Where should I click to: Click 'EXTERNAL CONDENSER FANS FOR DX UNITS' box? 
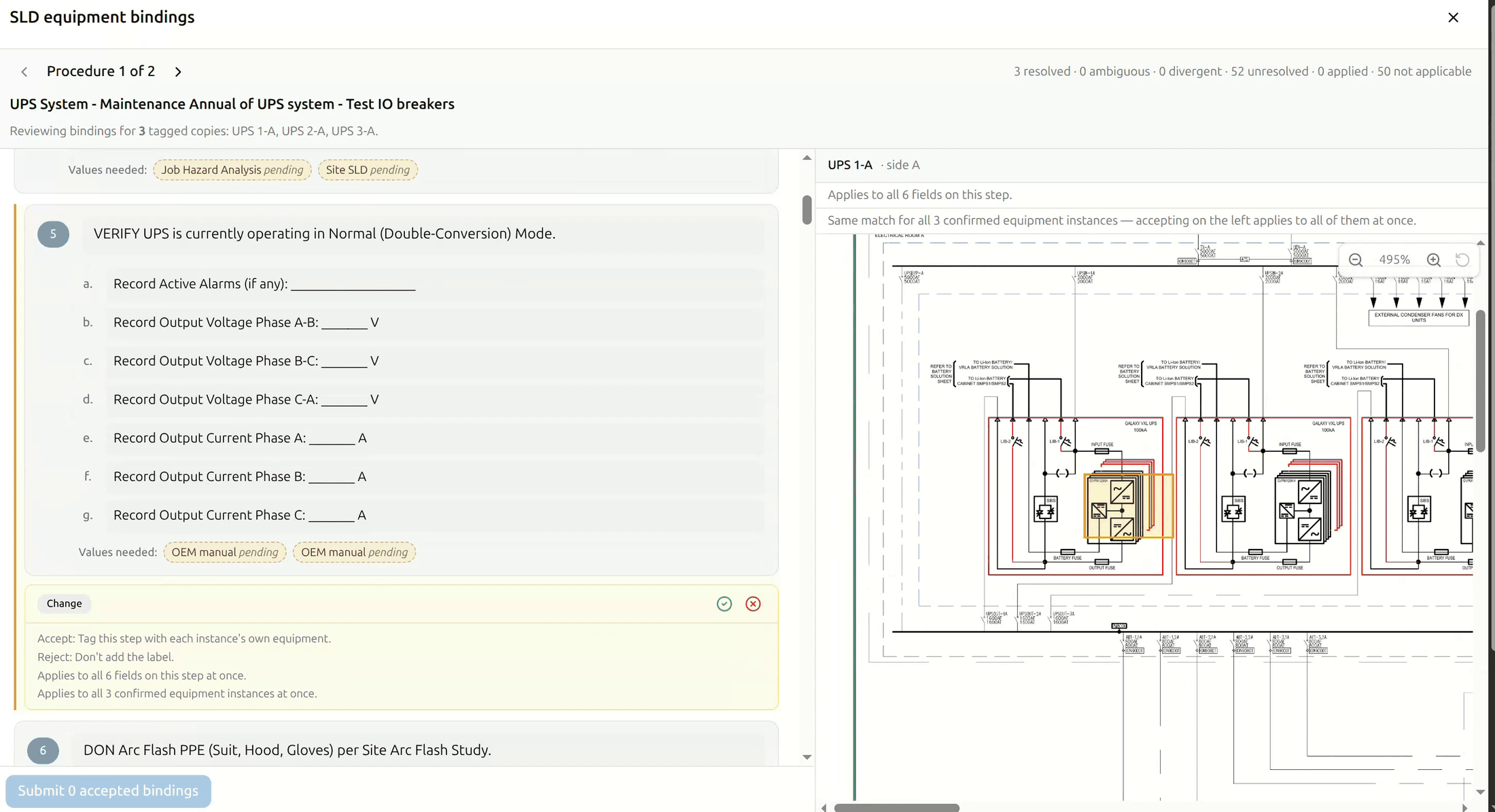click(x=1418, y=317)
